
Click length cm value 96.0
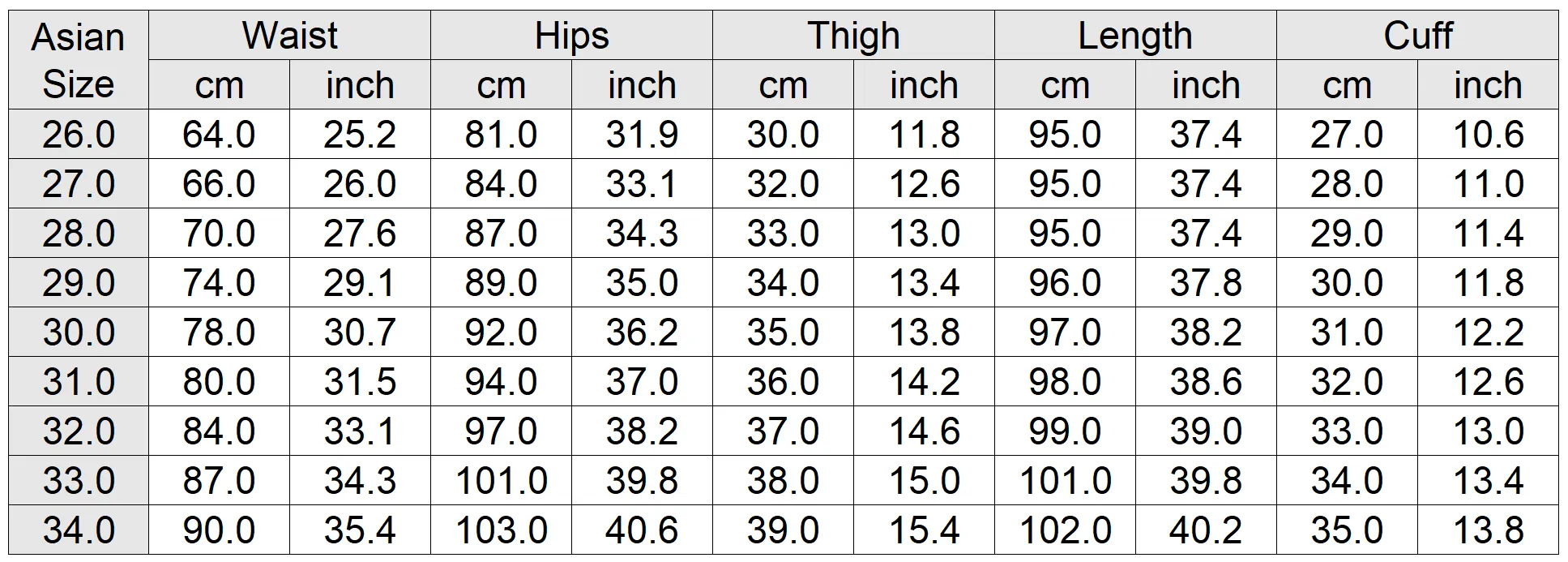pyautogui.click(x=1065, y=282)
